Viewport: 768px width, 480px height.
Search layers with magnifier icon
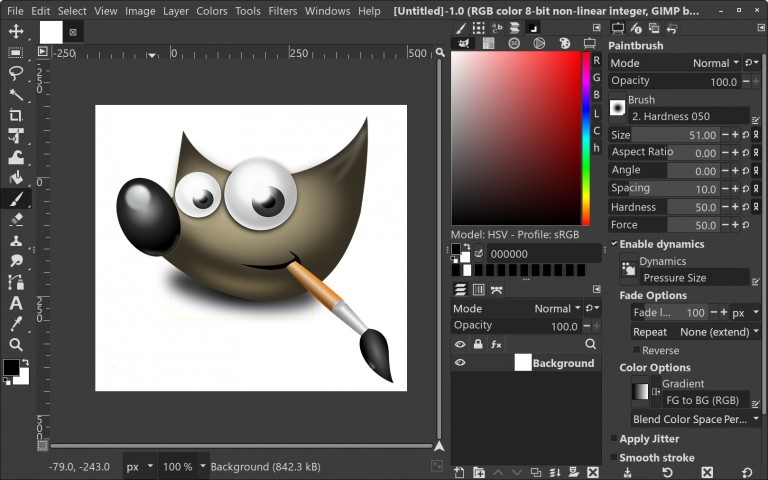591,344
